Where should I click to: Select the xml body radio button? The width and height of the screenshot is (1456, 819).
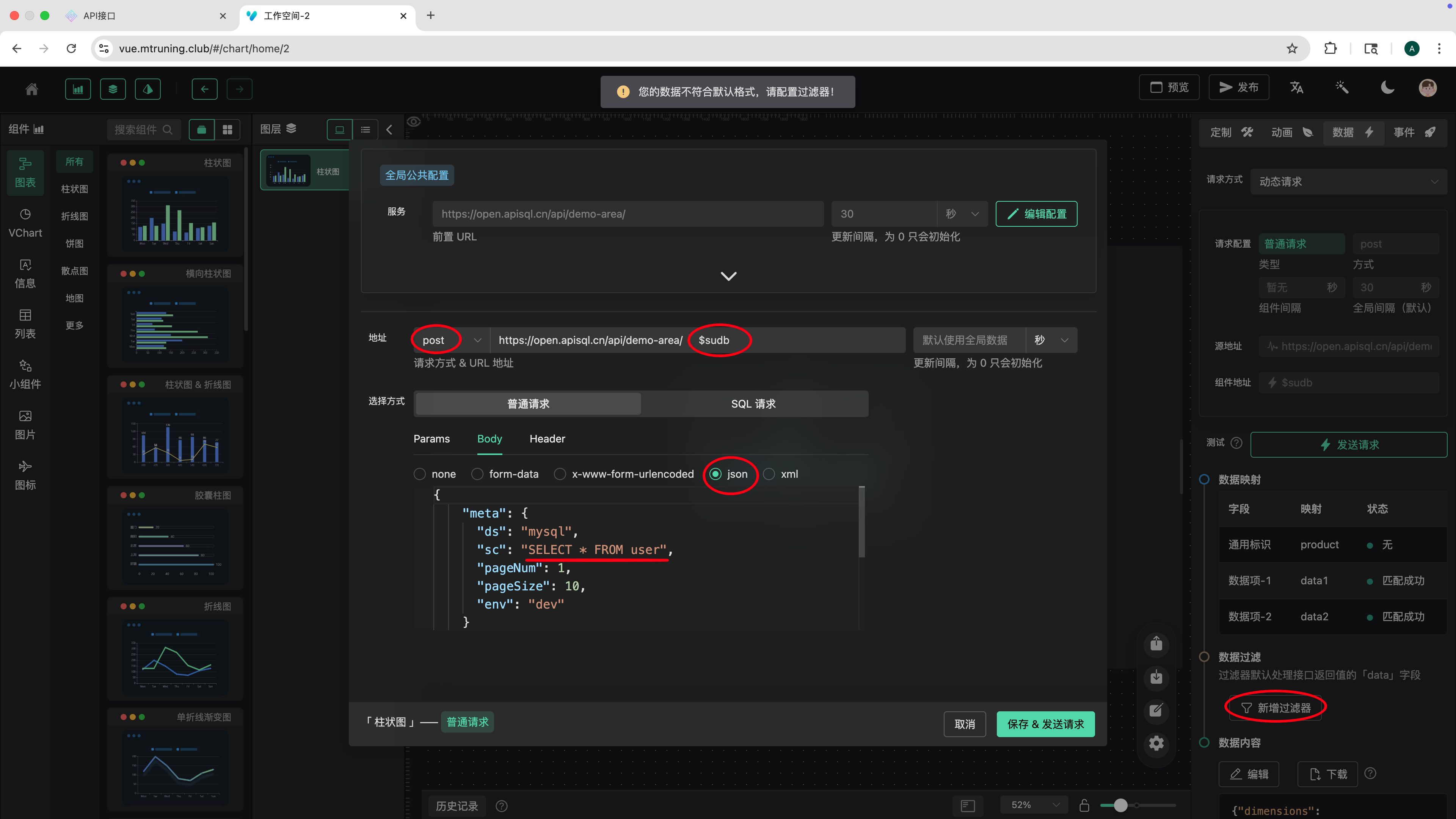tap(769, 474)
